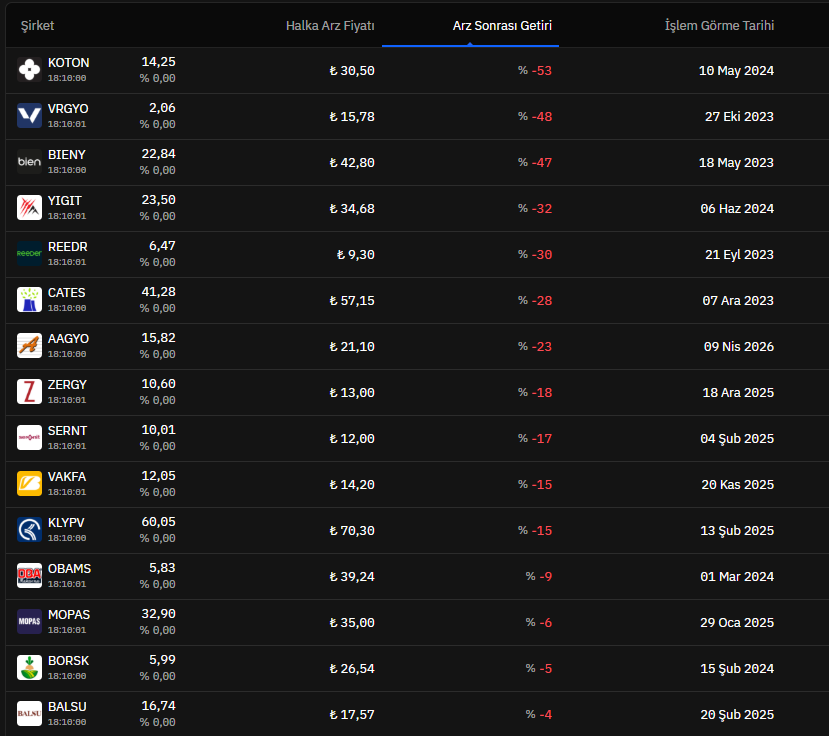This screenshot has height=736, width=829.
Task: Click REEDR's offering price ₺ 9,30
Action: 356,254
